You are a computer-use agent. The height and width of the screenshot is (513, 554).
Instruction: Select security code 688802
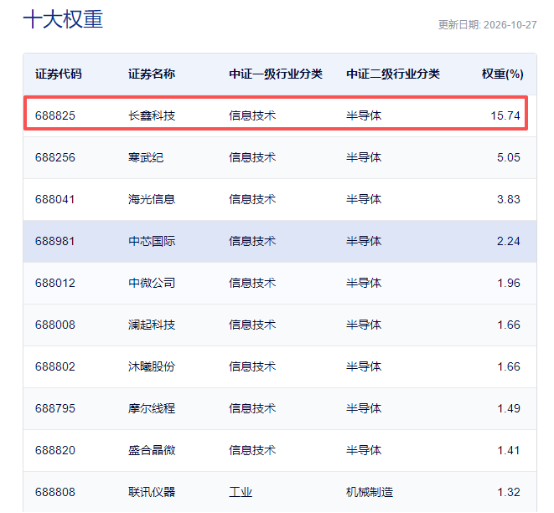[55, 366]
